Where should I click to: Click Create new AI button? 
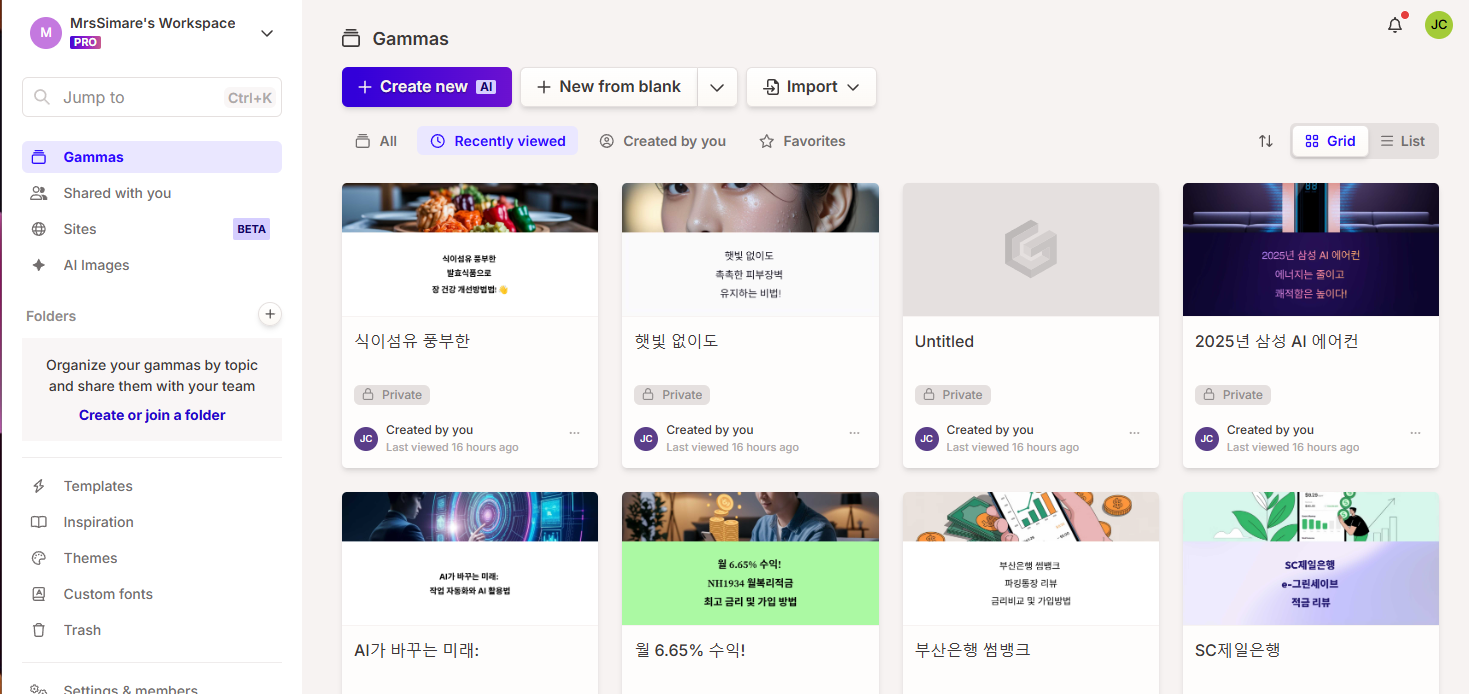coord(427,87)
